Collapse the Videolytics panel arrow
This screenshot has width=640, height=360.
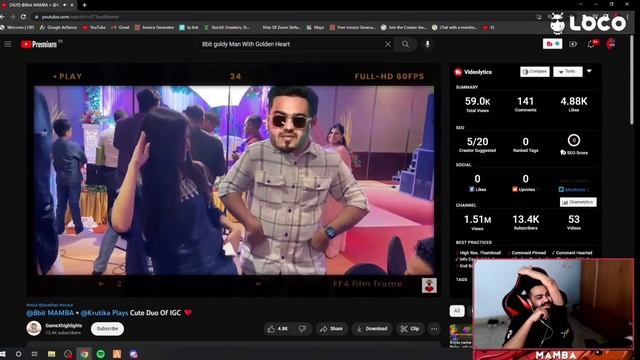tap(589, 71)
